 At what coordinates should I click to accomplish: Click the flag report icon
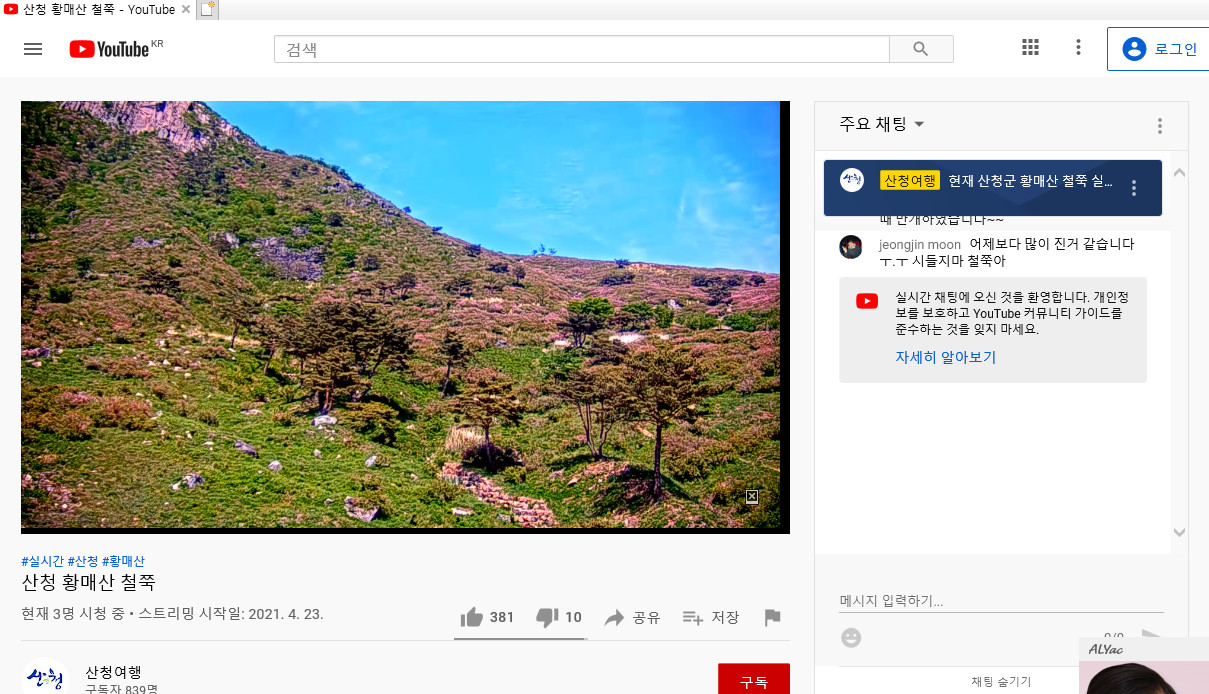click(x=772, y=618)
